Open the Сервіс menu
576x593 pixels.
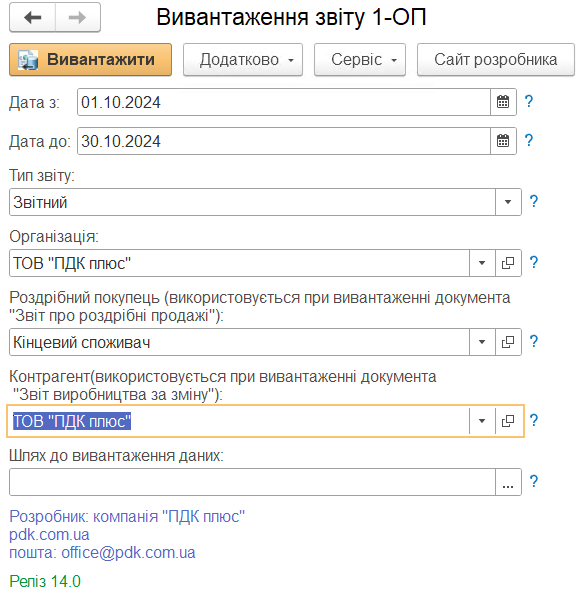360,60
